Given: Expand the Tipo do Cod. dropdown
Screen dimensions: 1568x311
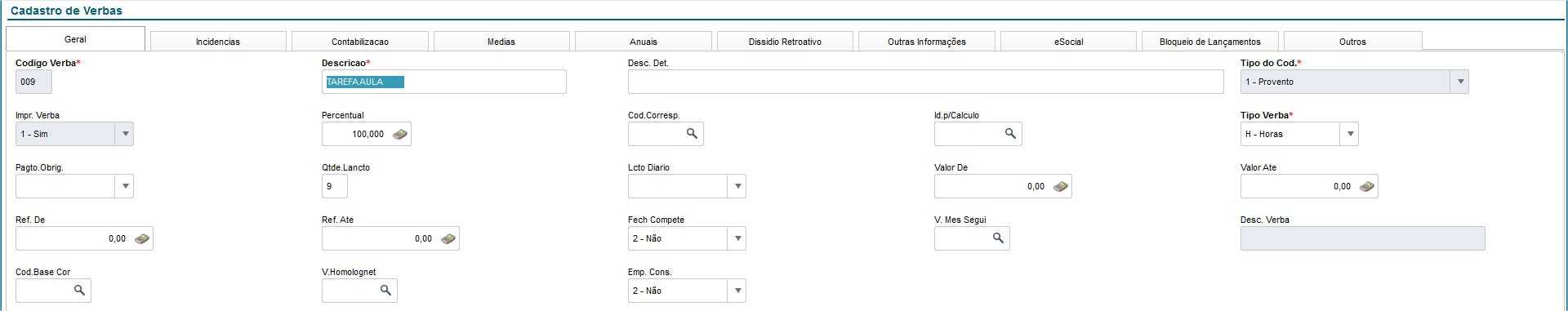Looking at the screenshot, I should pyautogui.click(x=1459, y=82).
